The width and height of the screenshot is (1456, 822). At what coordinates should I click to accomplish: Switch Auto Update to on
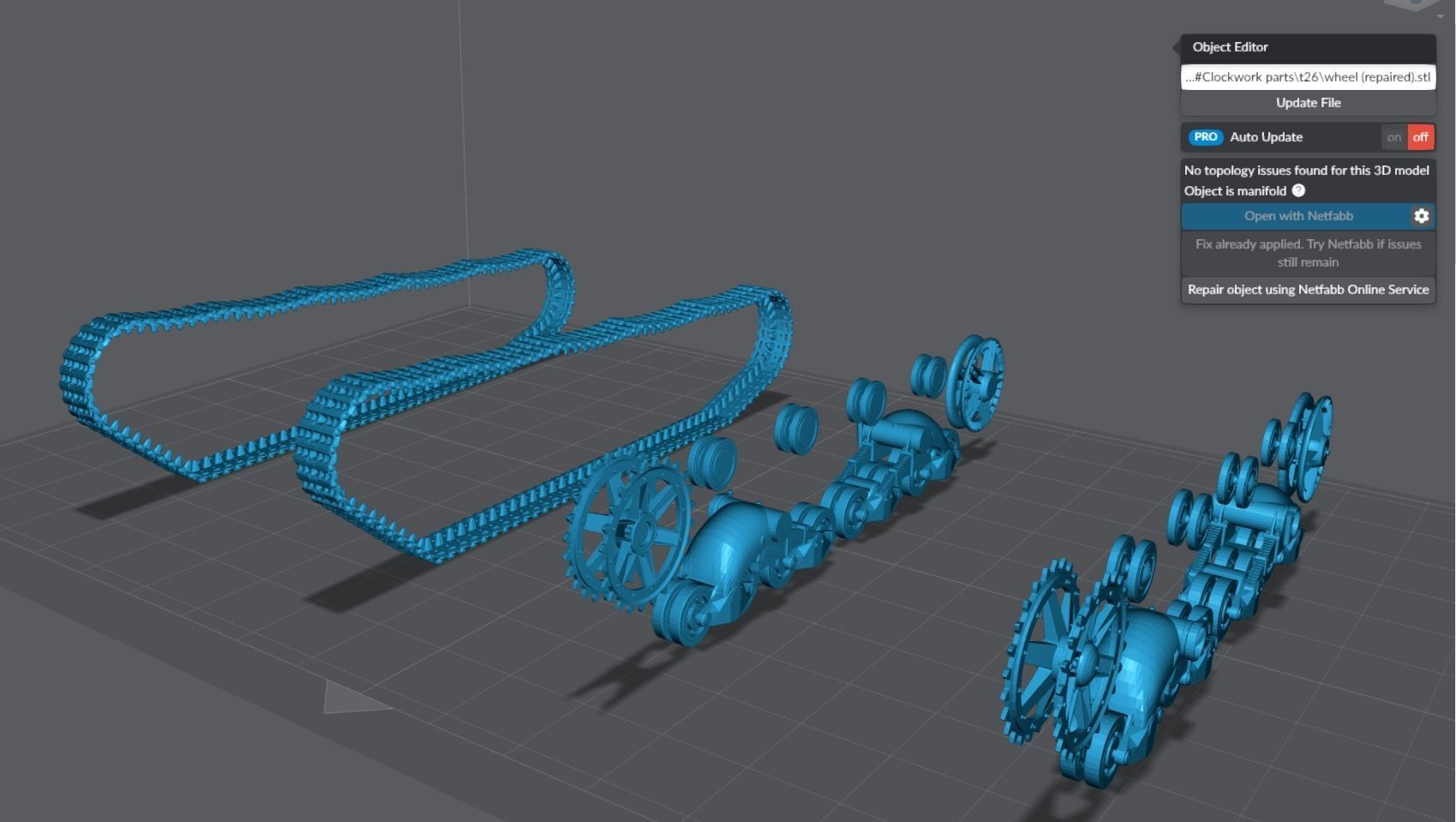pos(1394,137)
